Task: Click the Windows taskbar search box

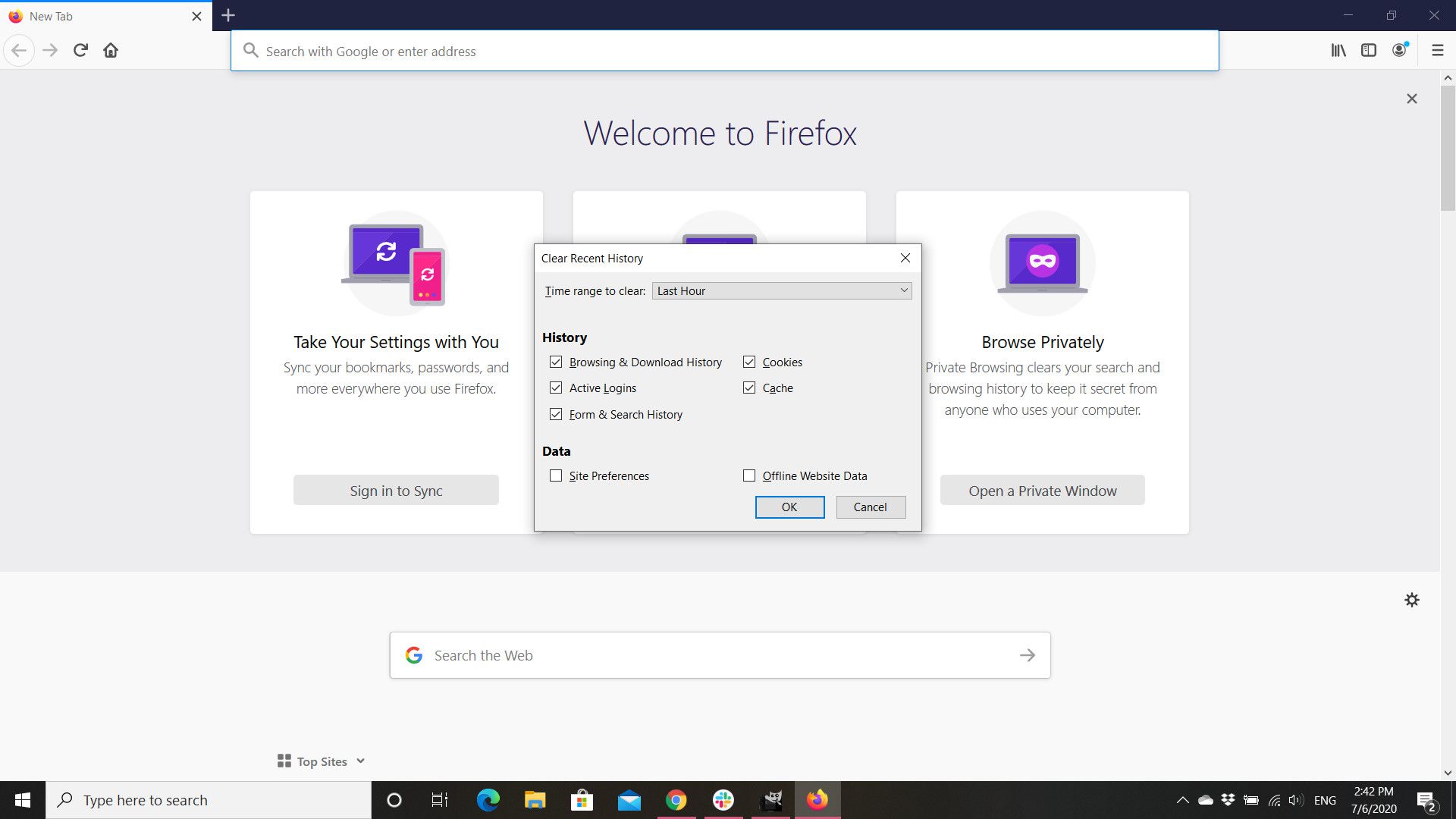Action: [x=209, y=800]
